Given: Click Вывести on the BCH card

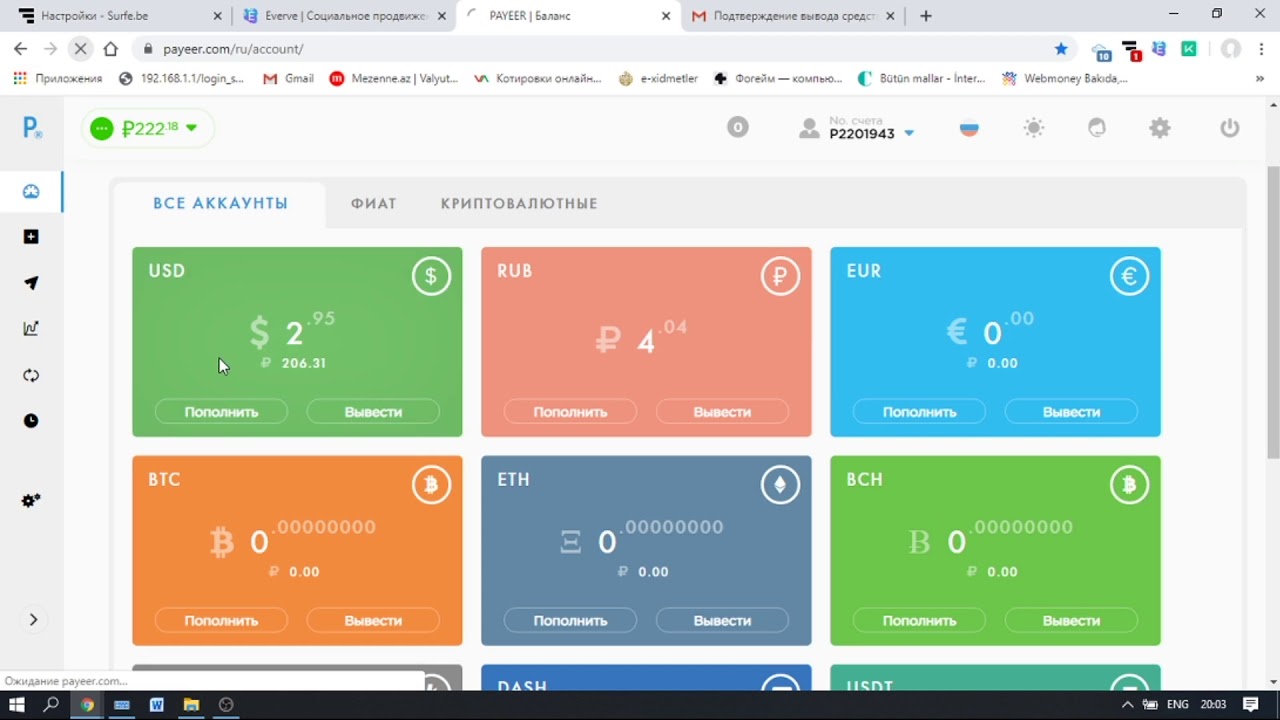Looking at the screenshot, I should click(1071, 621).
